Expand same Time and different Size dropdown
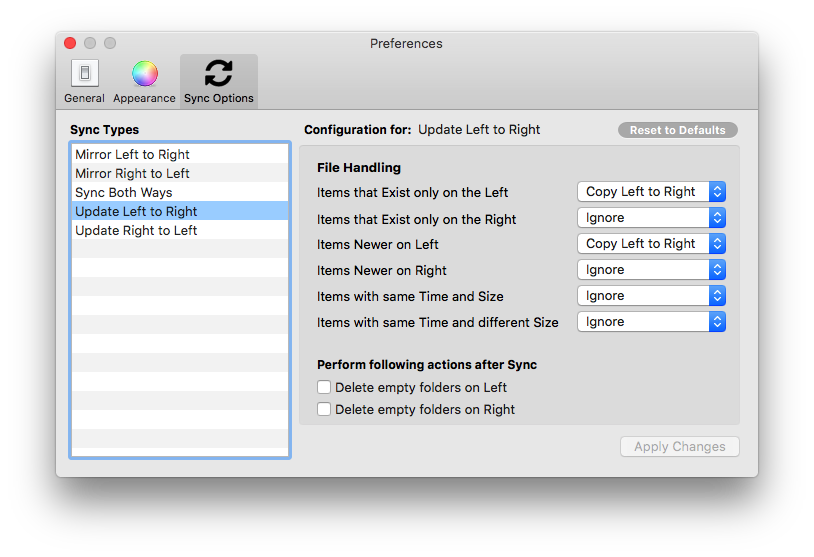 (651, 322)
